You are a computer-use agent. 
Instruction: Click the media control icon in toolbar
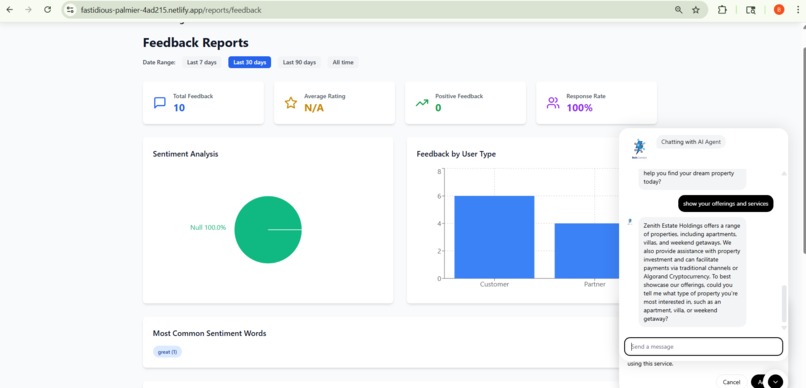pos(750,10)
